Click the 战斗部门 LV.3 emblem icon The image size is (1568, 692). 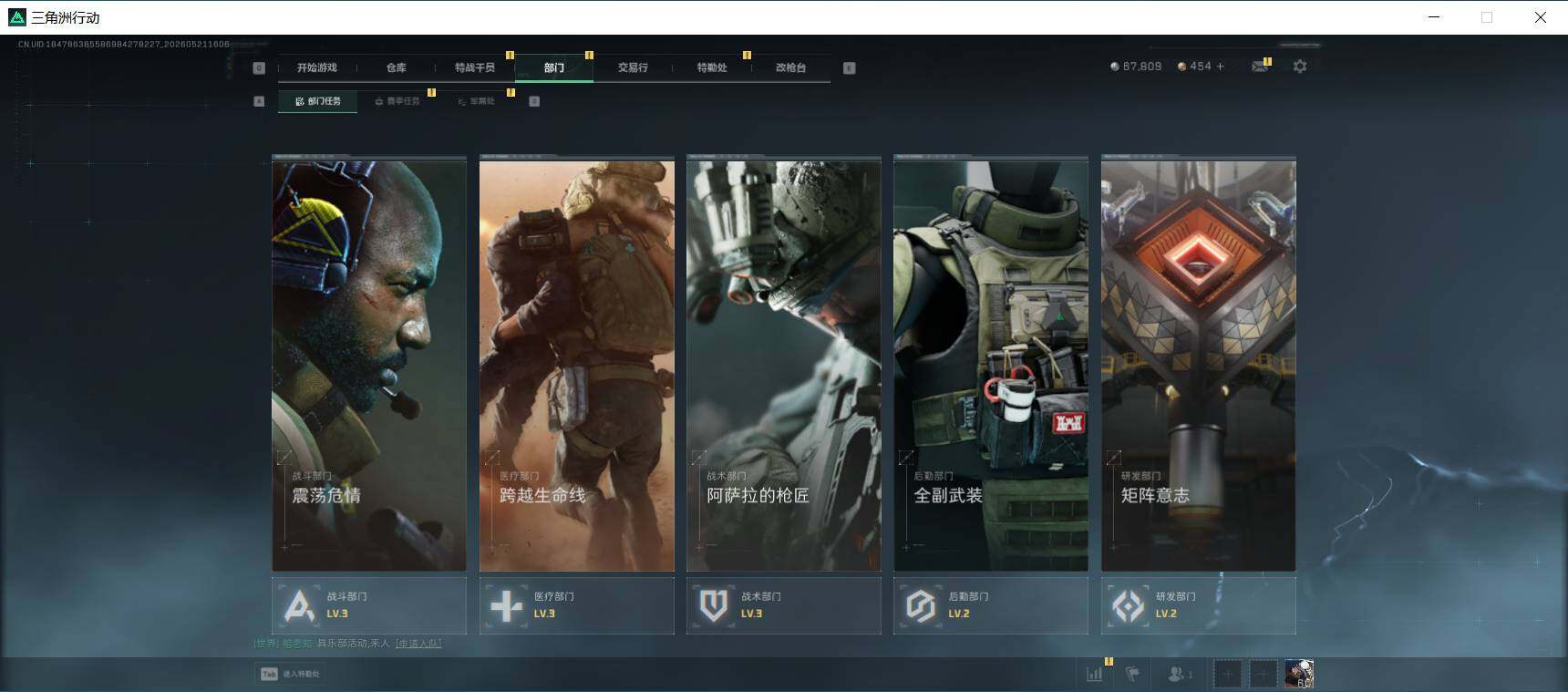point(299,605)
